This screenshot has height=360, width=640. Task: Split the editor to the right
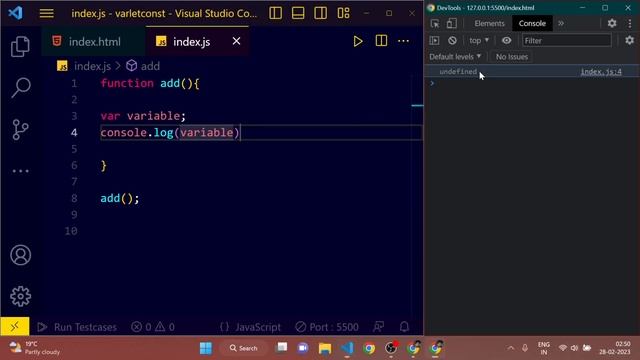[x=381, y=41]
